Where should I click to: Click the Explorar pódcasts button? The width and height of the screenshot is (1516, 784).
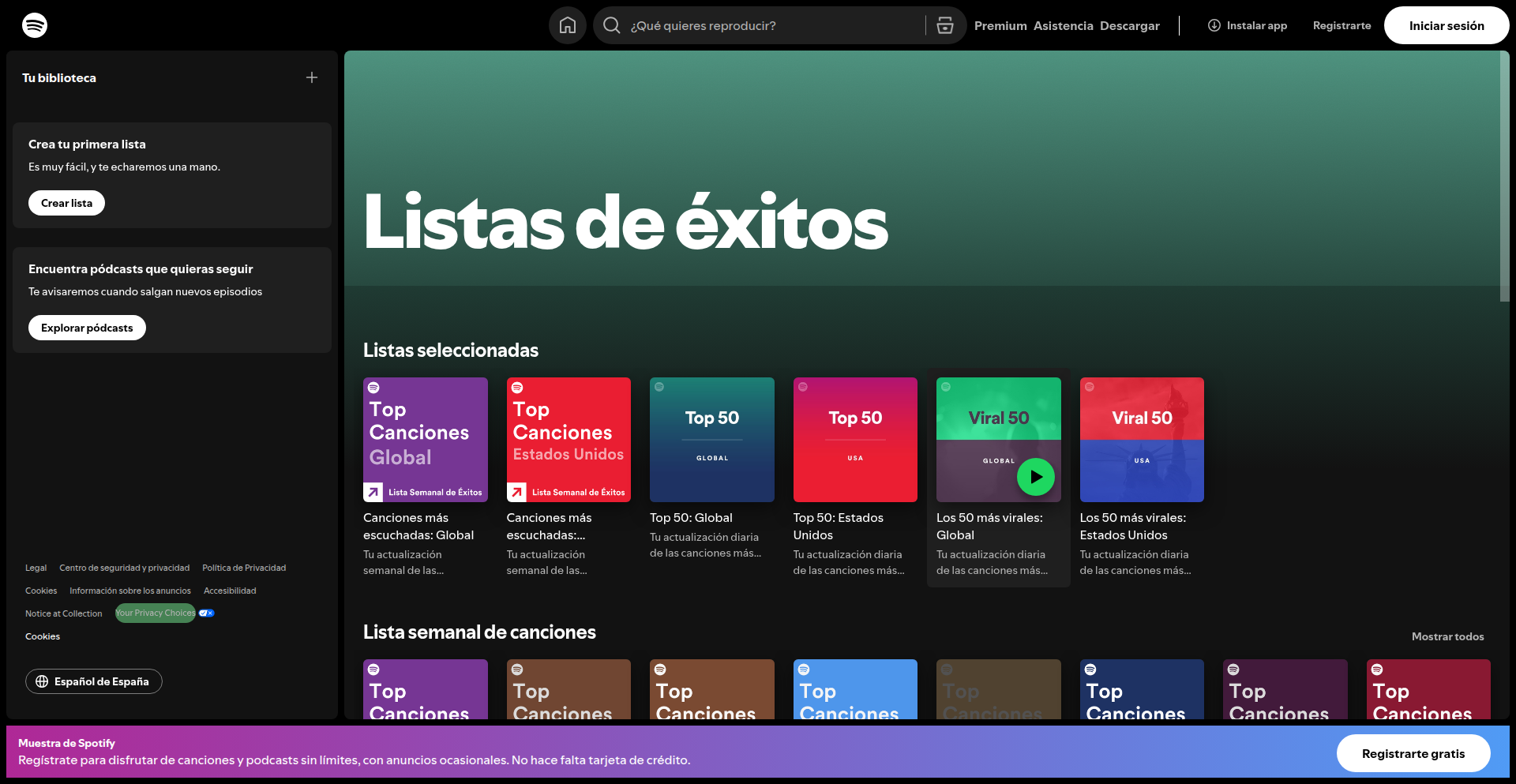[x=87, y=328]
